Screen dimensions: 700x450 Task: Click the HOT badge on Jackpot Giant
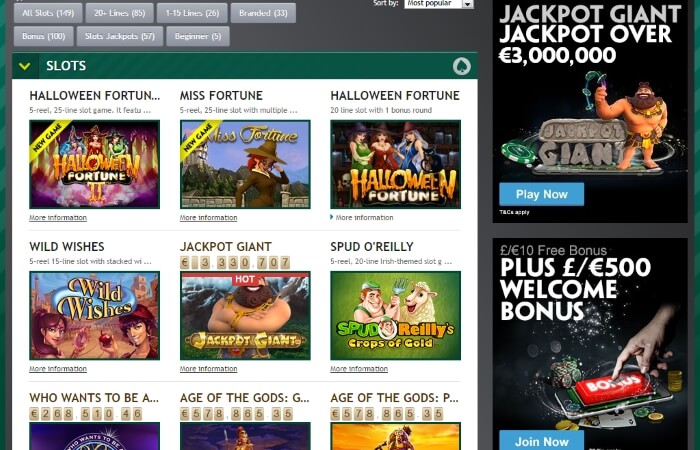pyautogui.click(x=245, y=279)
